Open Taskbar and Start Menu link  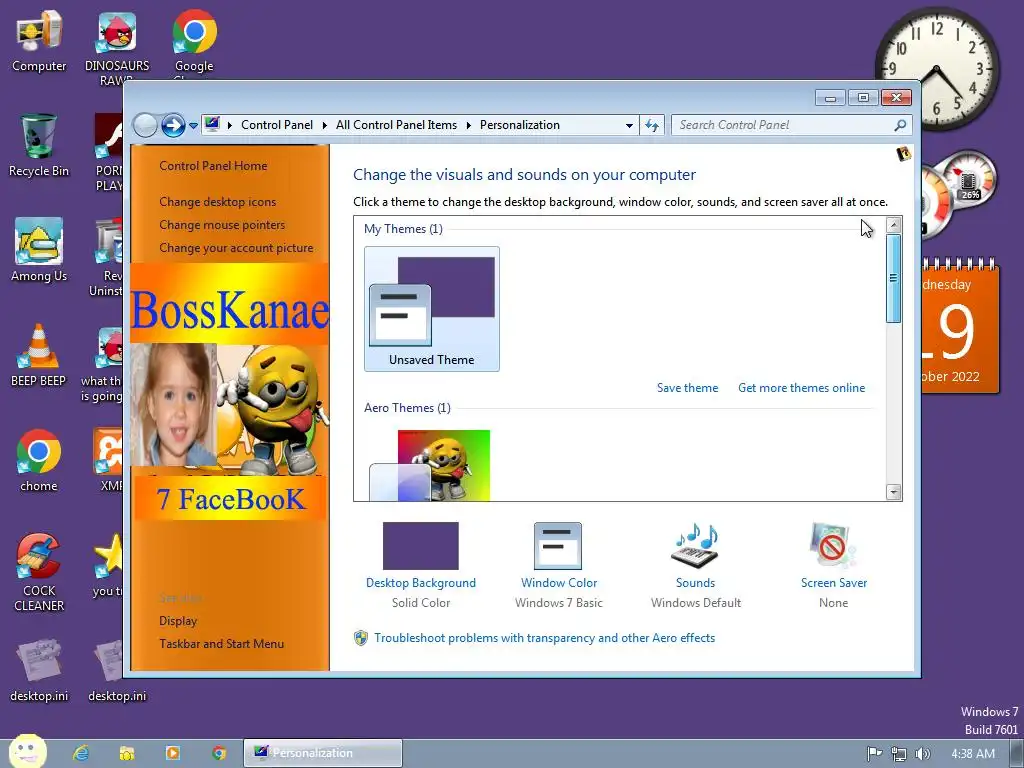click(x=221, y=644)
